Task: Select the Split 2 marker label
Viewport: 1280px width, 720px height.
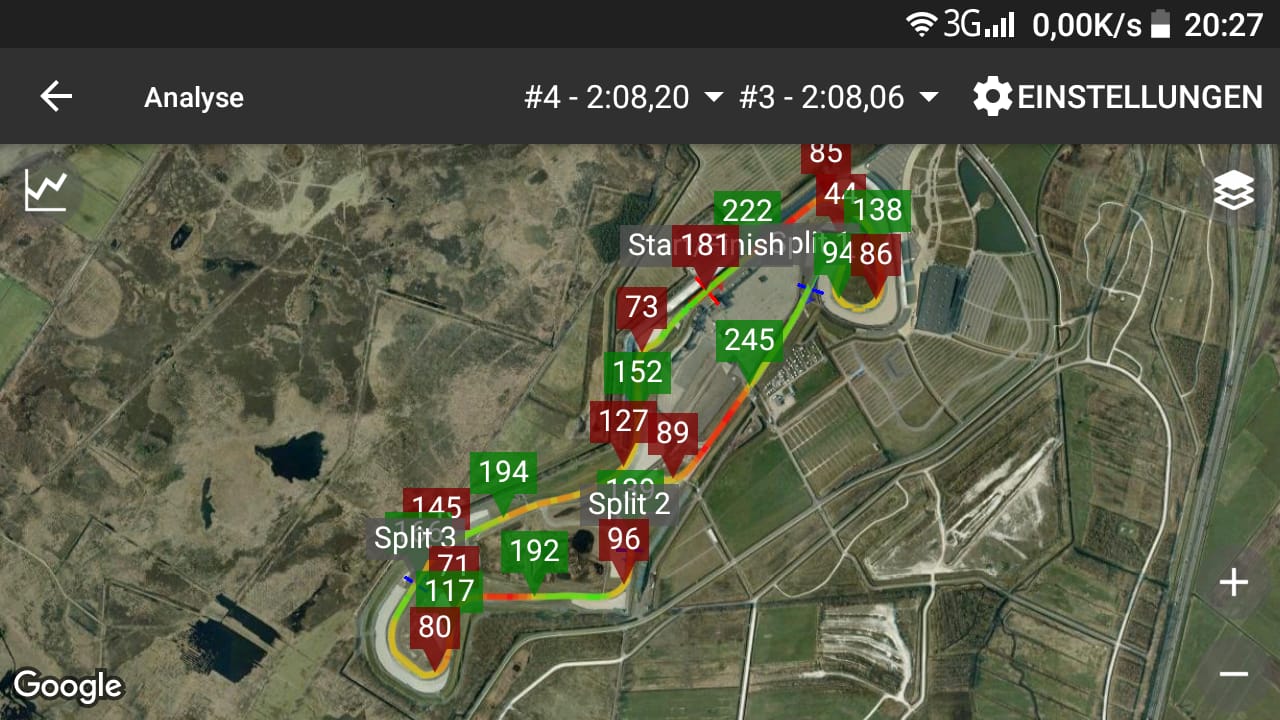Action: tap(629, 503)
